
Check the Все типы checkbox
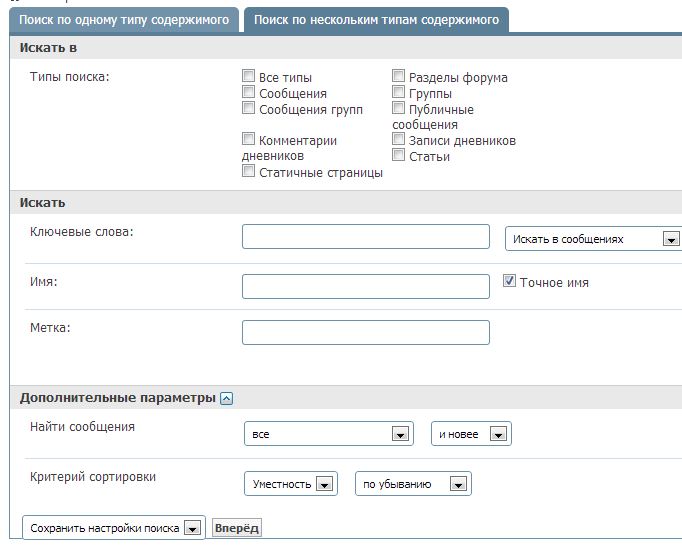[248, 76]
